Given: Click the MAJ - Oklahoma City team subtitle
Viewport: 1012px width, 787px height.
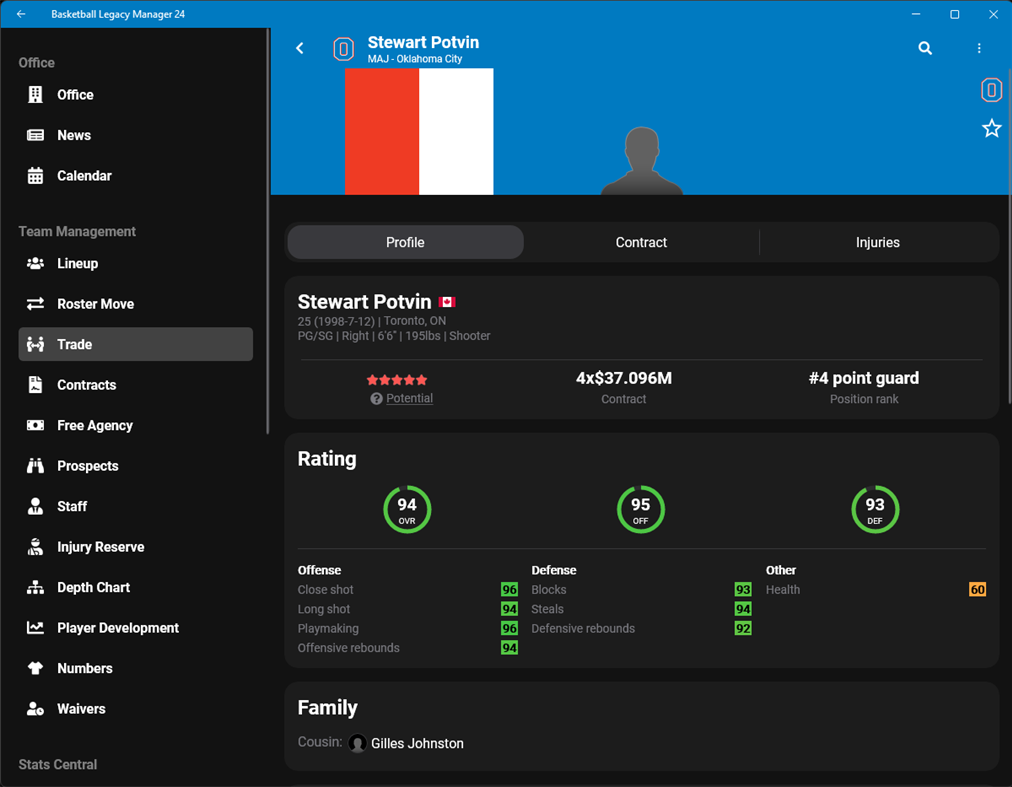Looking at the screenshot, I should pyautogui.click(x=415, y=59).
